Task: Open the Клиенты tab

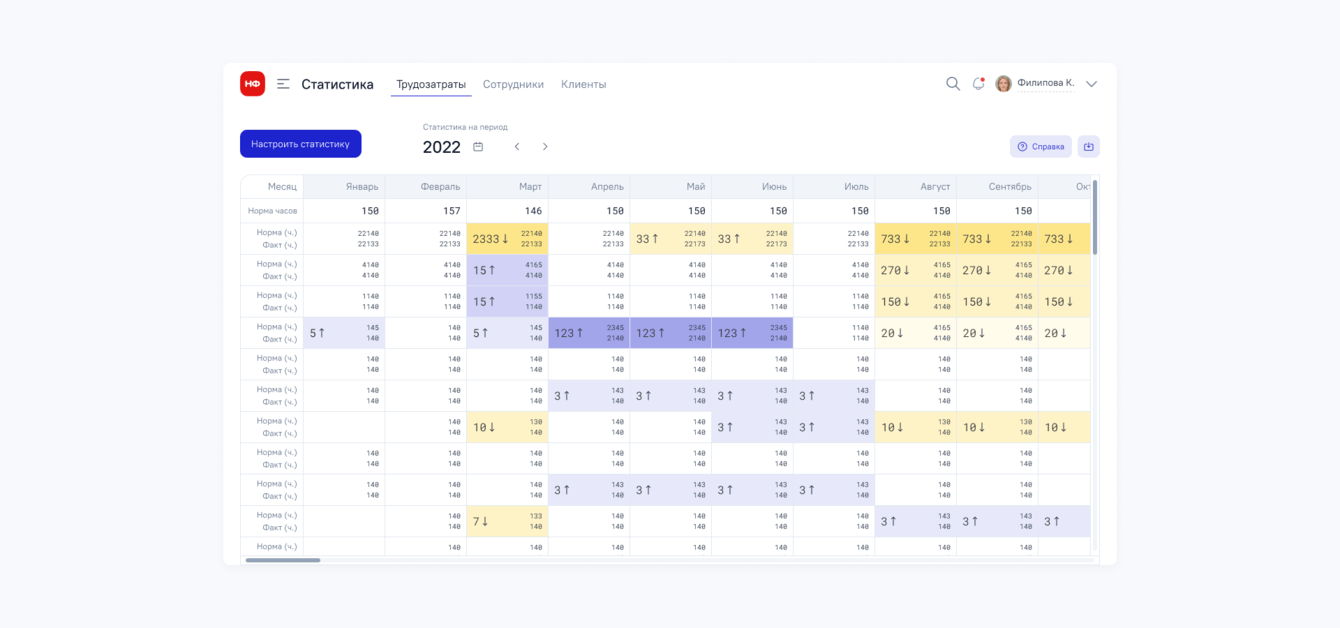Action: click(584, 85)
